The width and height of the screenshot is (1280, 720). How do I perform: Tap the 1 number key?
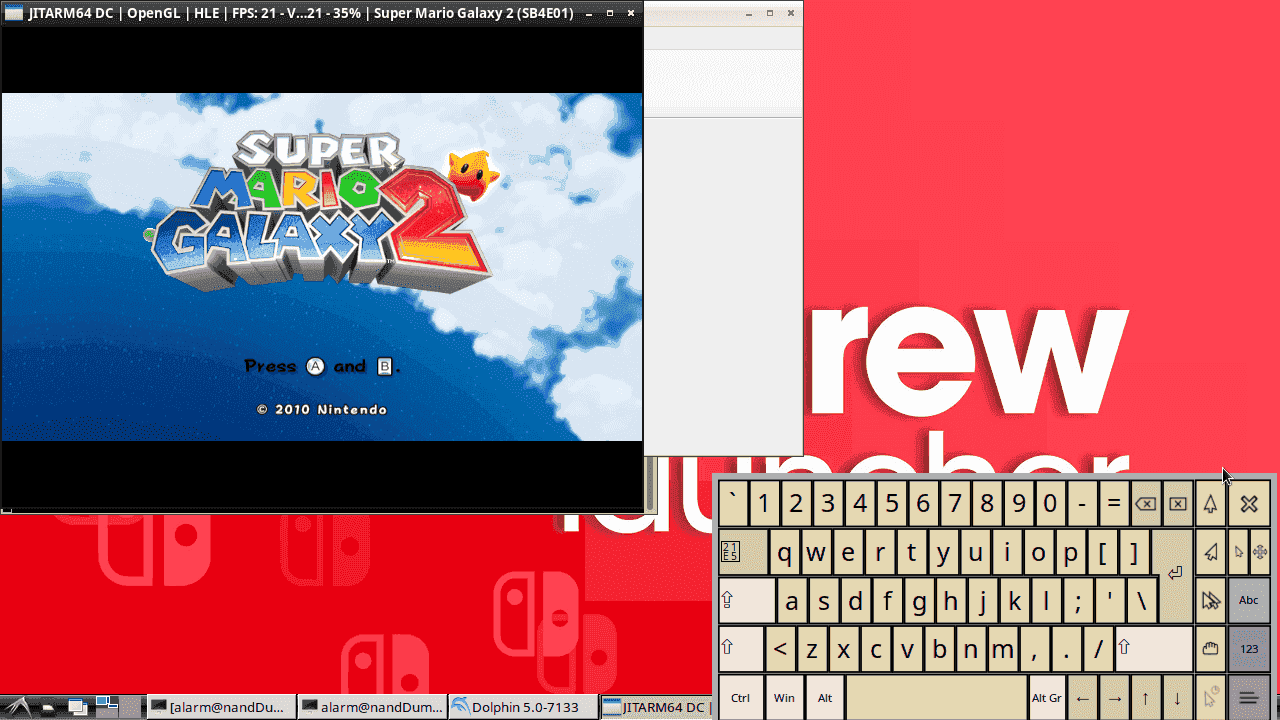pos(764,504)
